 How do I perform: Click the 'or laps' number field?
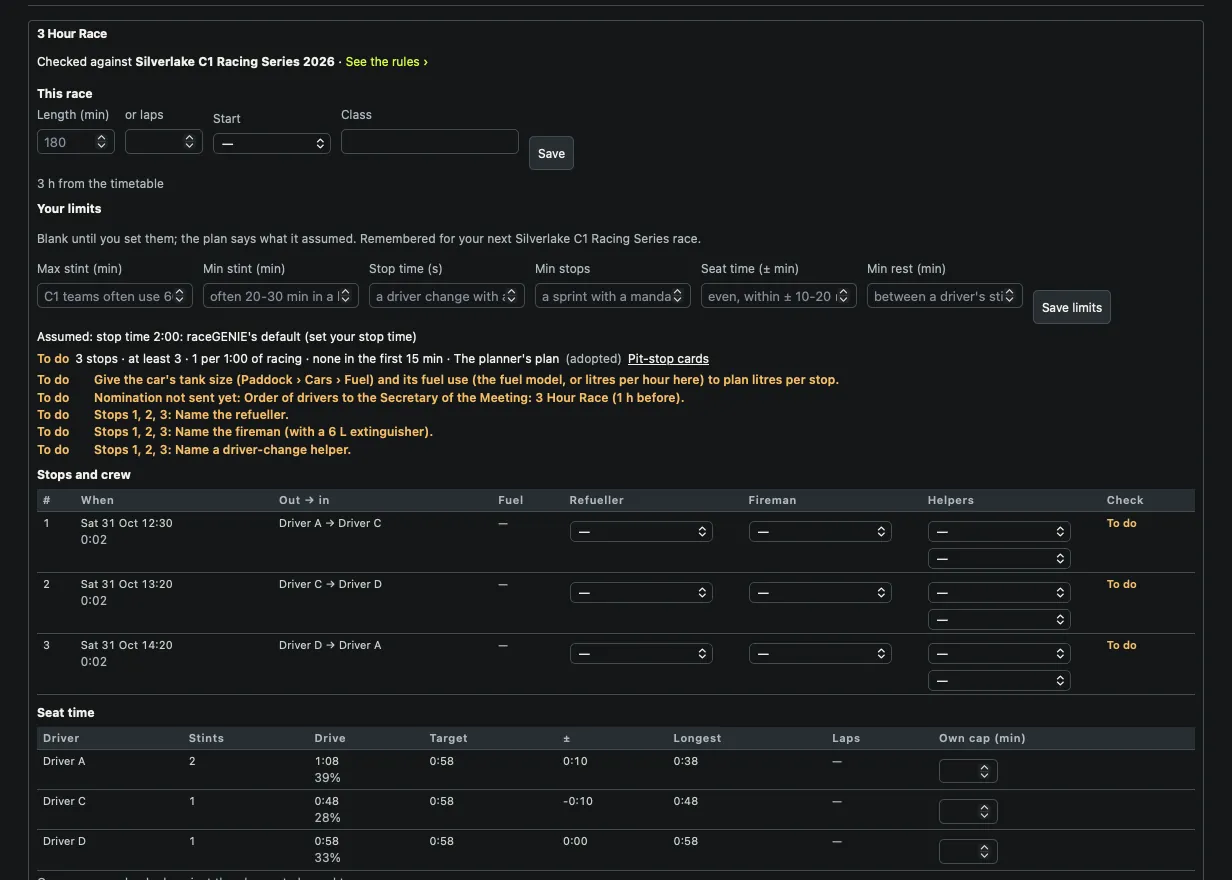[x=164, y=142]
